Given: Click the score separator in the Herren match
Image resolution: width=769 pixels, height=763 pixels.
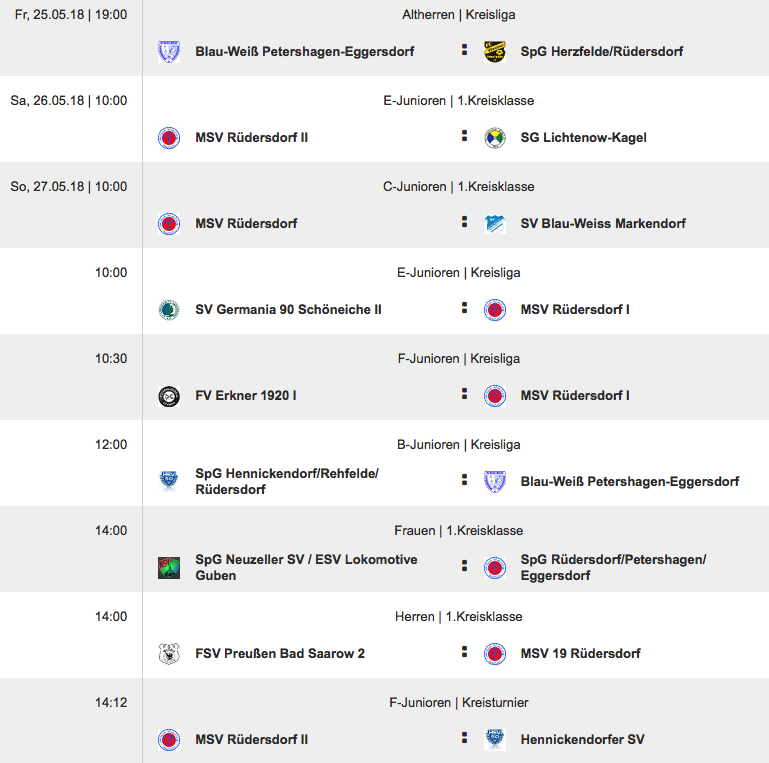Looking at the screenshot, I should click(x=464, y=652).
